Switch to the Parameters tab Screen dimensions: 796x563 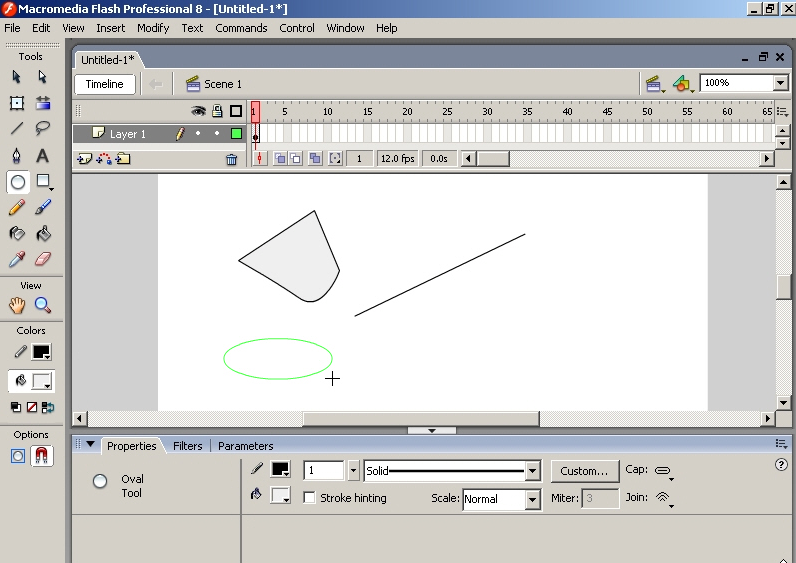246,446
